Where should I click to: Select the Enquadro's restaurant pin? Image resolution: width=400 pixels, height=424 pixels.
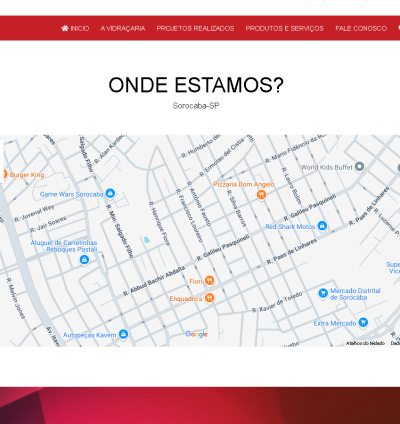click(x=209, y=298)
